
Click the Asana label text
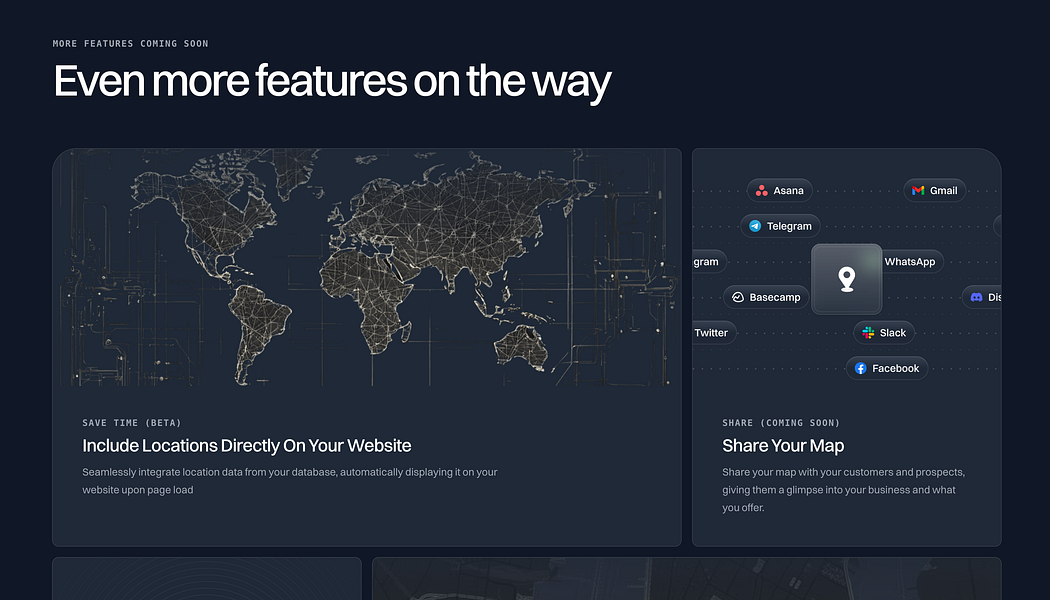pyautogui.click(x=788, y=191)
